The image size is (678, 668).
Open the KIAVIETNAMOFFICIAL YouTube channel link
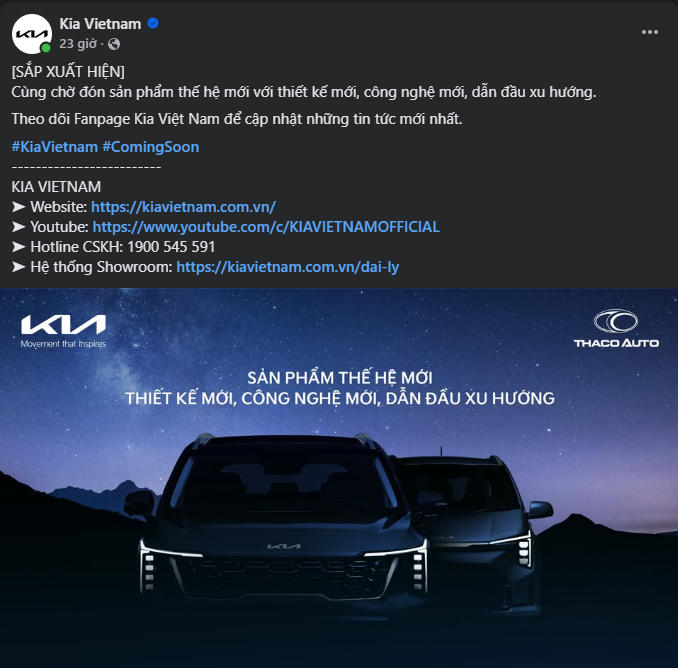tap(266, 227)
